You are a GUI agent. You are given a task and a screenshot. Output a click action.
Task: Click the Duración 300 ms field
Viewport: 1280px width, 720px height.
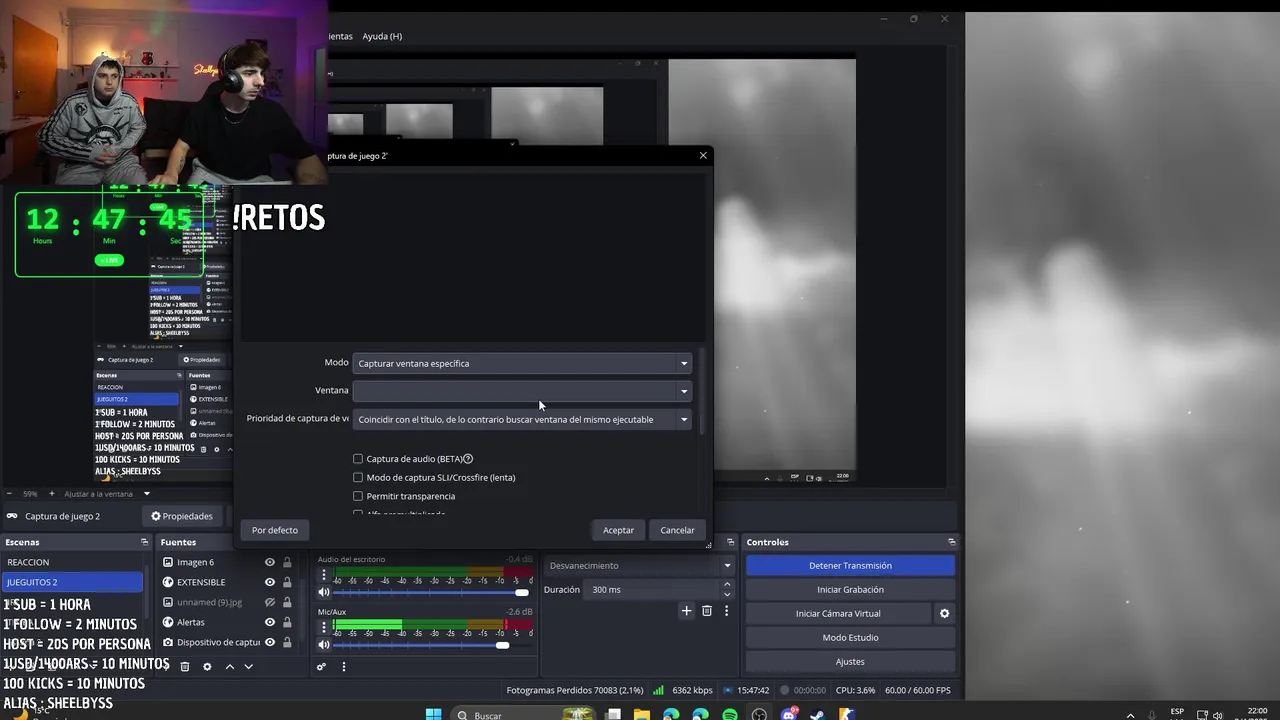point(652,590)
